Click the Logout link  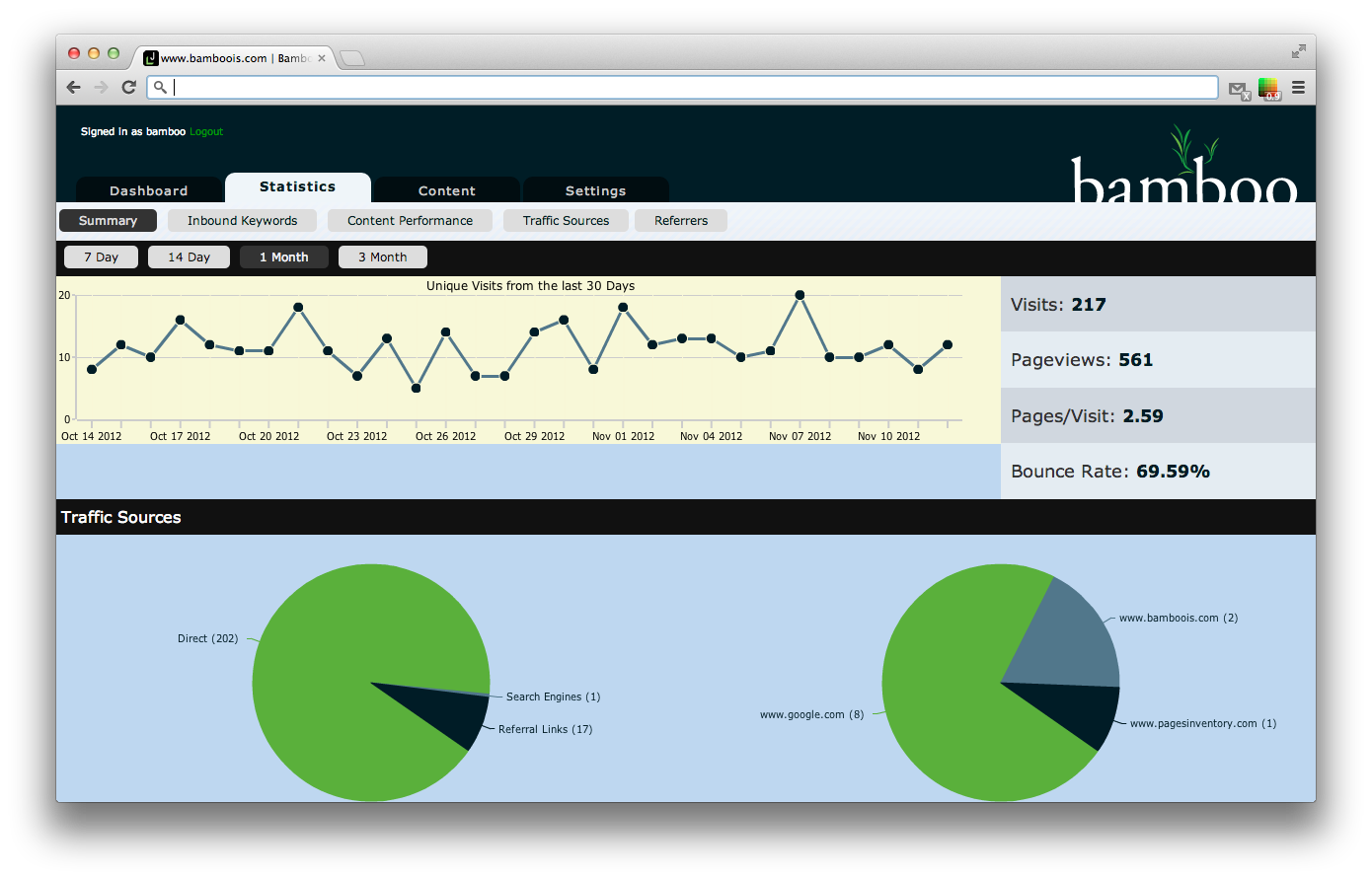point(206,131)
